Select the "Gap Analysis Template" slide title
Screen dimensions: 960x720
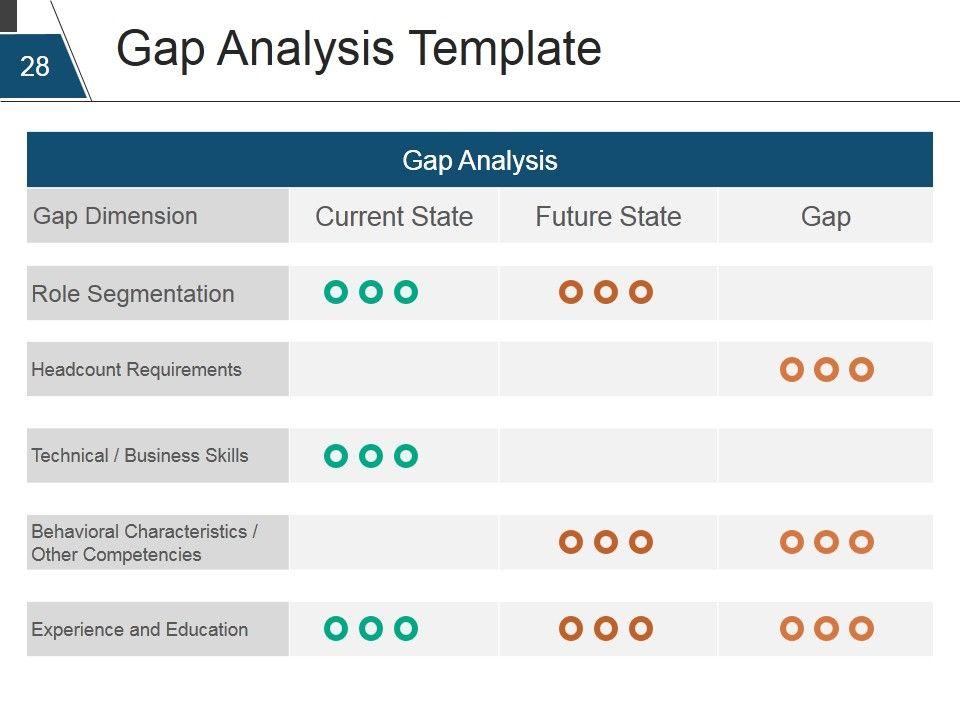359,49
